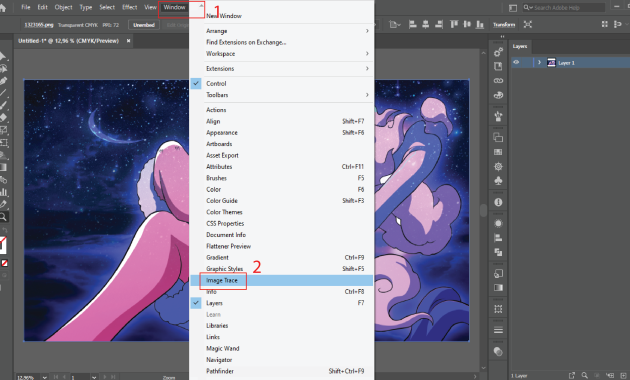
Task: Open the Window menu
Action: tap(174, 7)
